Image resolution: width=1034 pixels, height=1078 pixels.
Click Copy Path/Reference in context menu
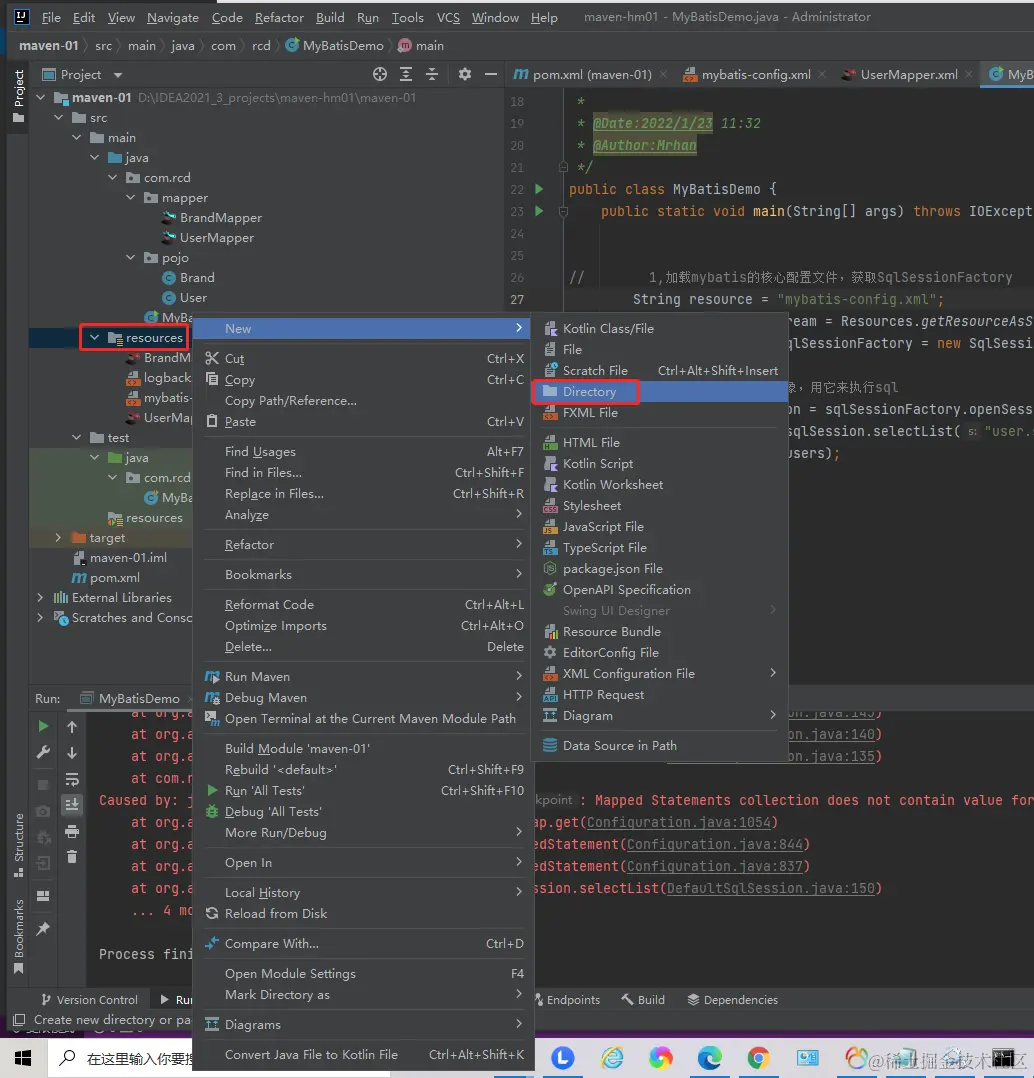pos(364,401)
